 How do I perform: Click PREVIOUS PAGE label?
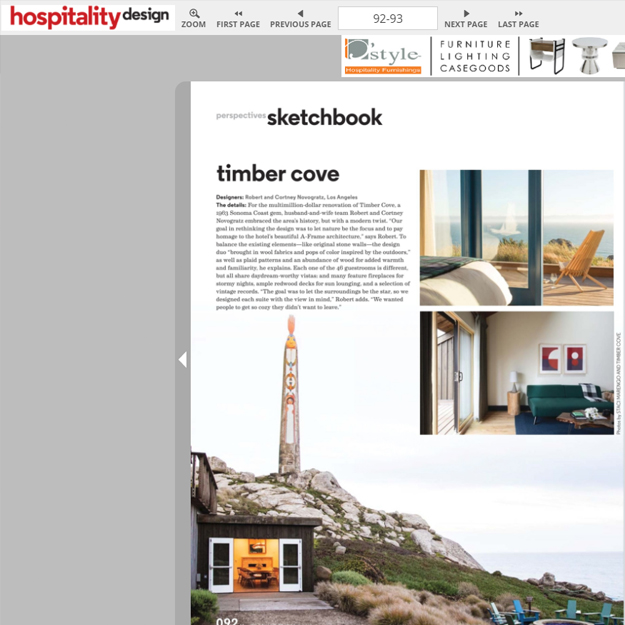(301, 24)
